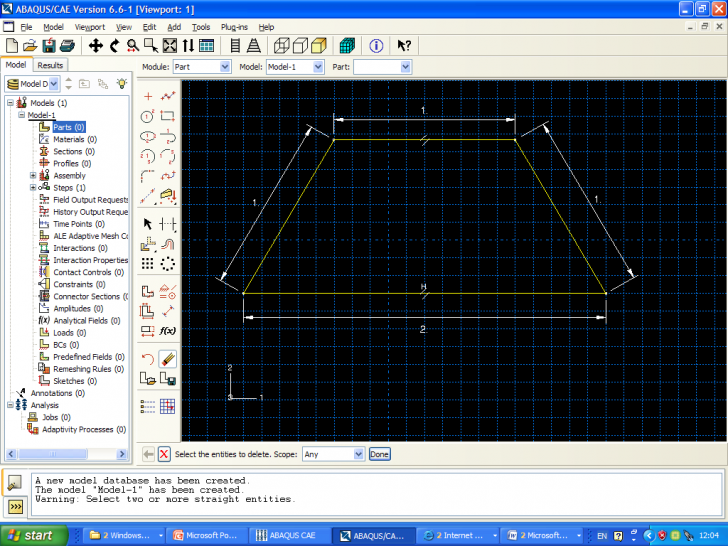The height and width of the screenshot is (546, 728).
Task: Click the blue Query information icon
Action: click(x=376, y=45)
